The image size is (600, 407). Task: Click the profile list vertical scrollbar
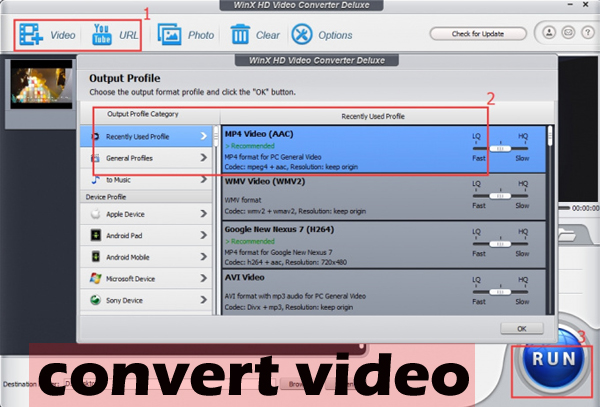tap(550, 220)
